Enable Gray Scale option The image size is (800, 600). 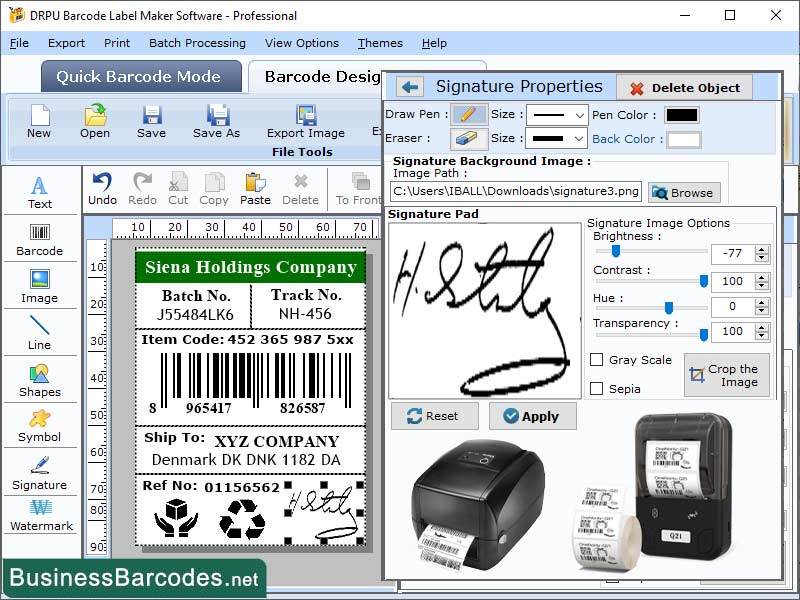(x=597, y=360)
